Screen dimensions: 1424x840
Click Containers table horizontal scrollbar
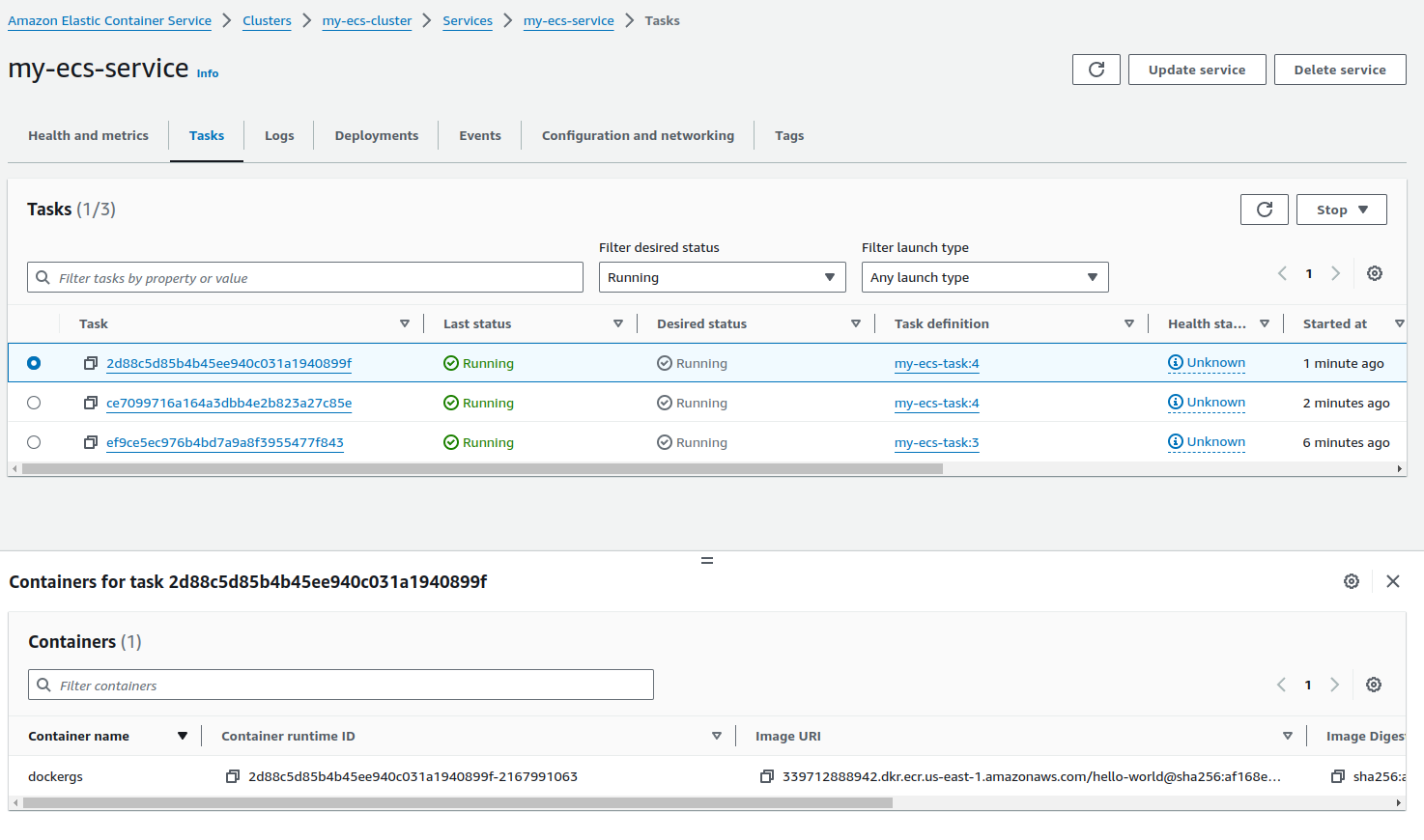pos(458,802)
